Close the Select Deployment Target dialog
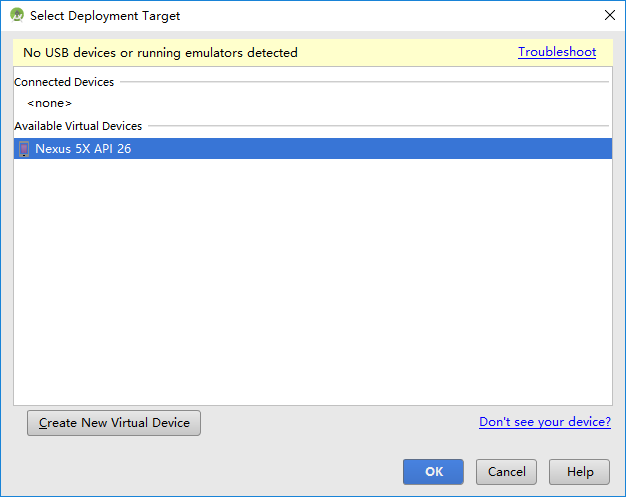 pyautogui.click(x=610, y=15)
